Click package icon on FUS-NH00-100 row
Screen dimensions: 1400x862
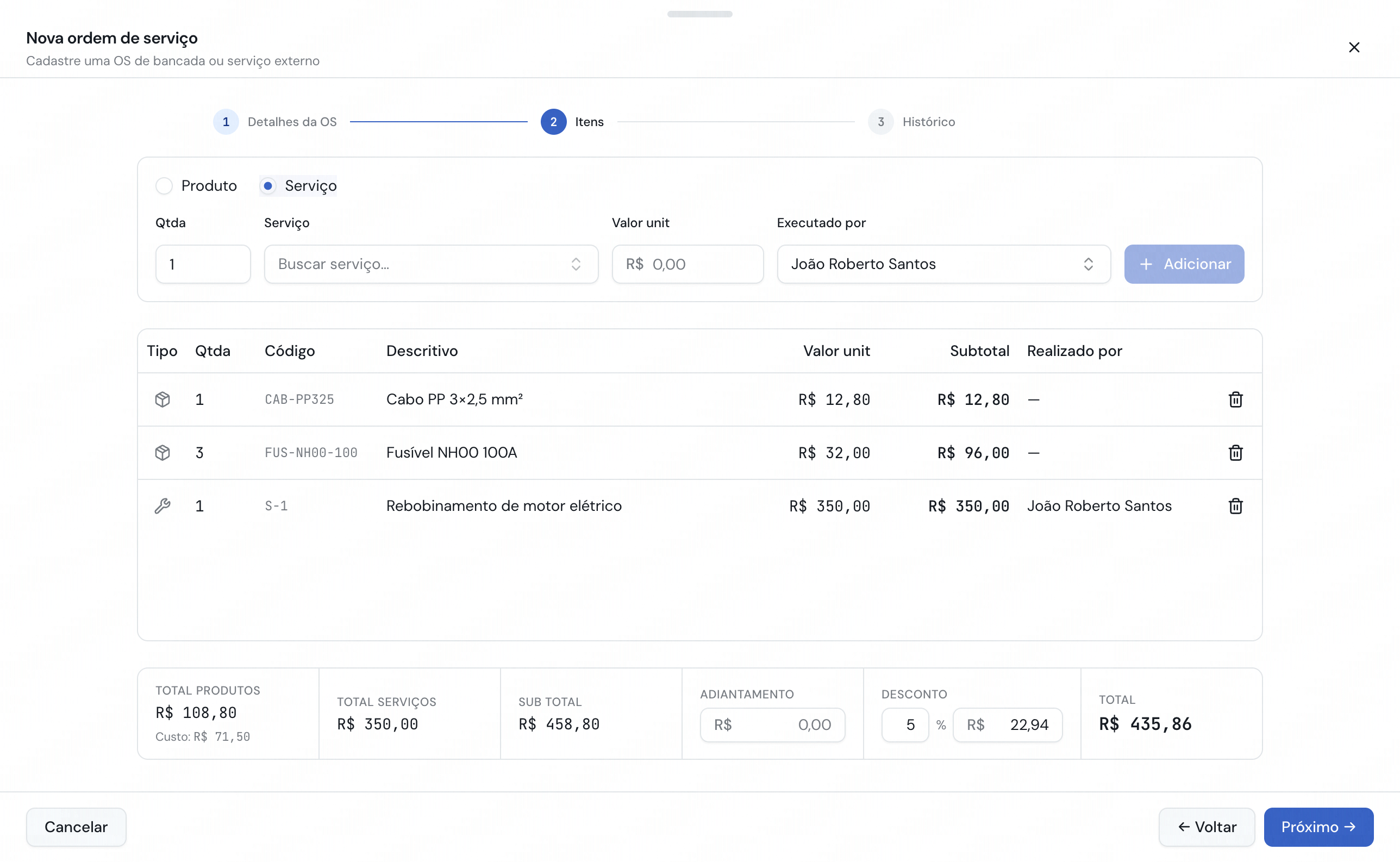(162, 453)
